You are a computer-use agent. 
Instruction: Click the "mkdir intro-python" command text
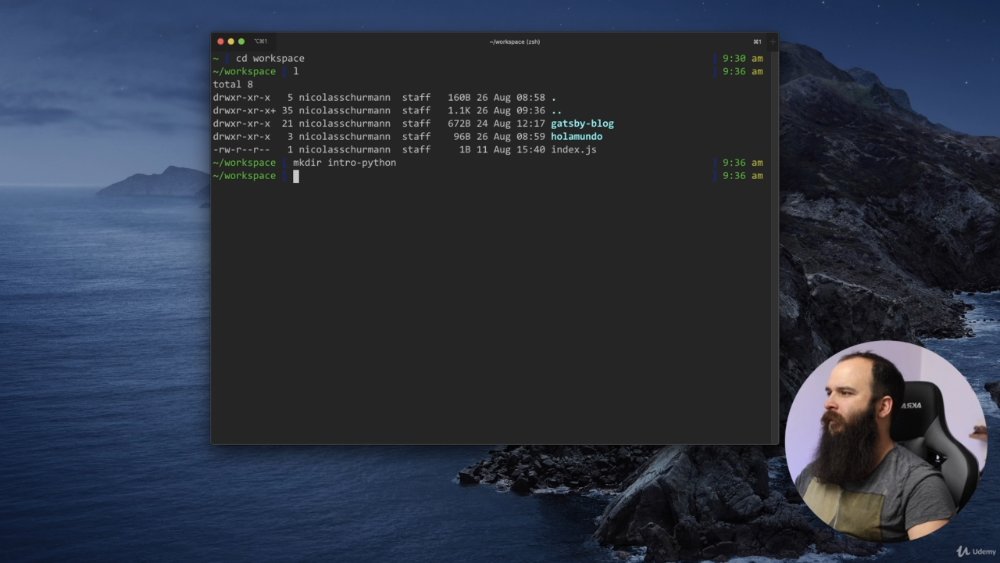[344, 163]
